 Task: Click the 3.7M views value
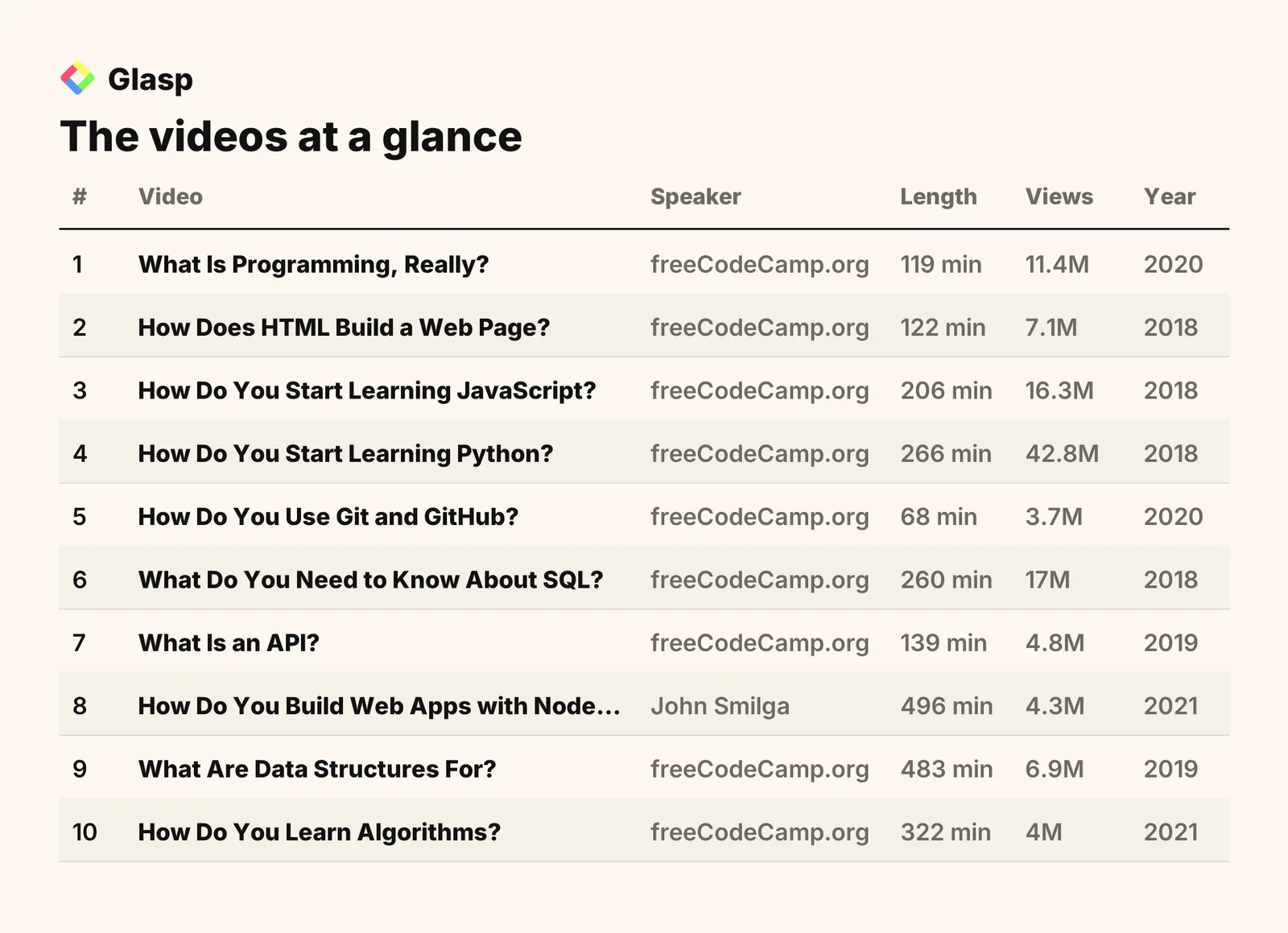tap(1054, 517)
